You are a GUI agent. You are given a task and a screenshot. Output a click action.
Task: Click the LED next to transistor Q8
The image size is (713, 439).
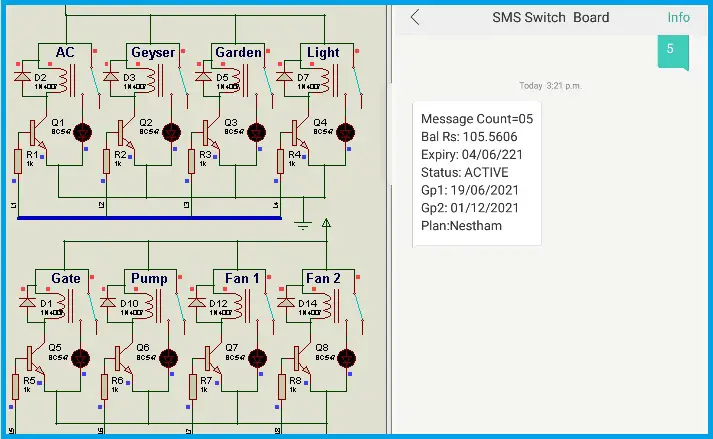[347, 358]
